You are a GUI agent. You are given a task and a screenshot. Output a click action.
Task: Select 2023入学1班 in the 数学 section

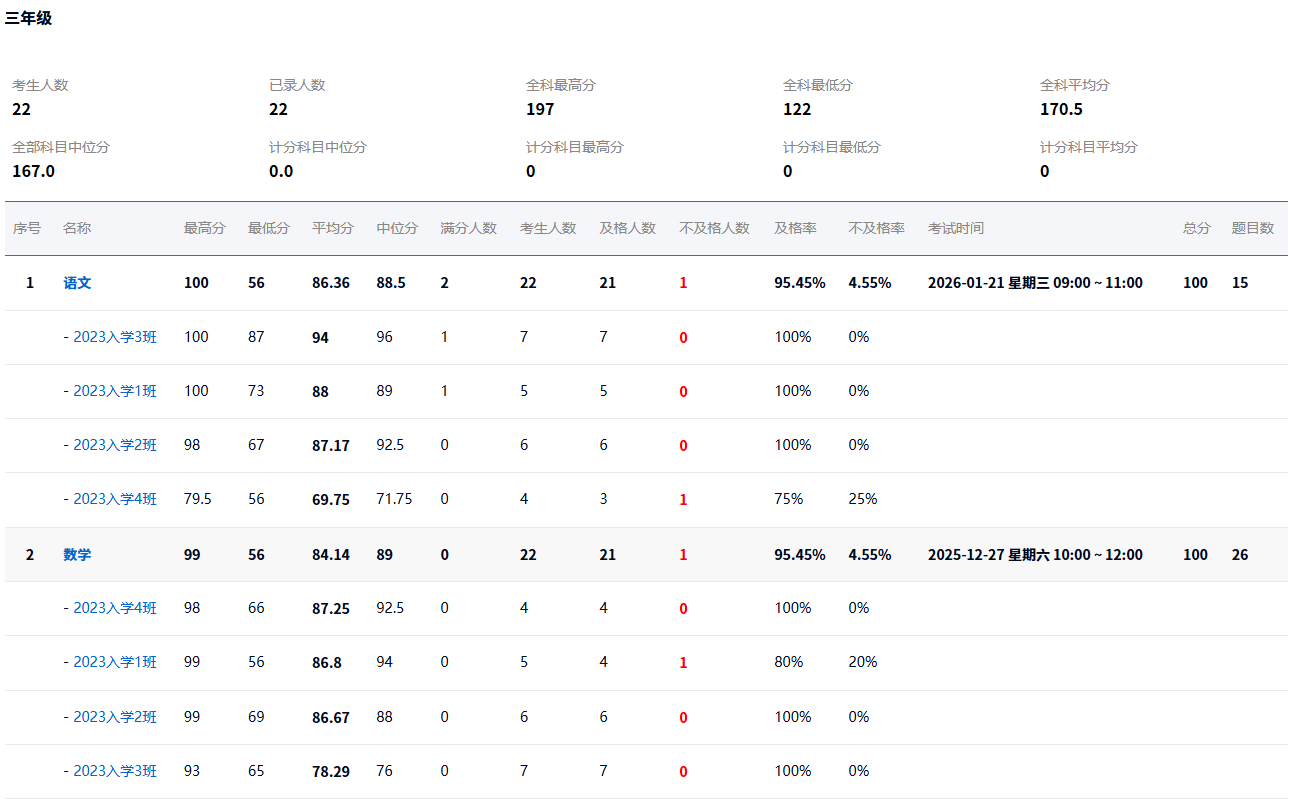pos(114,662)
